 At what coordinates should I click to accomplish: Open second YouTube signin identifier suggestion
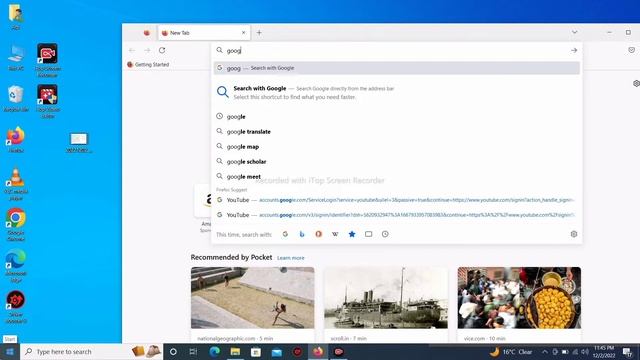[x=396, y=215]
